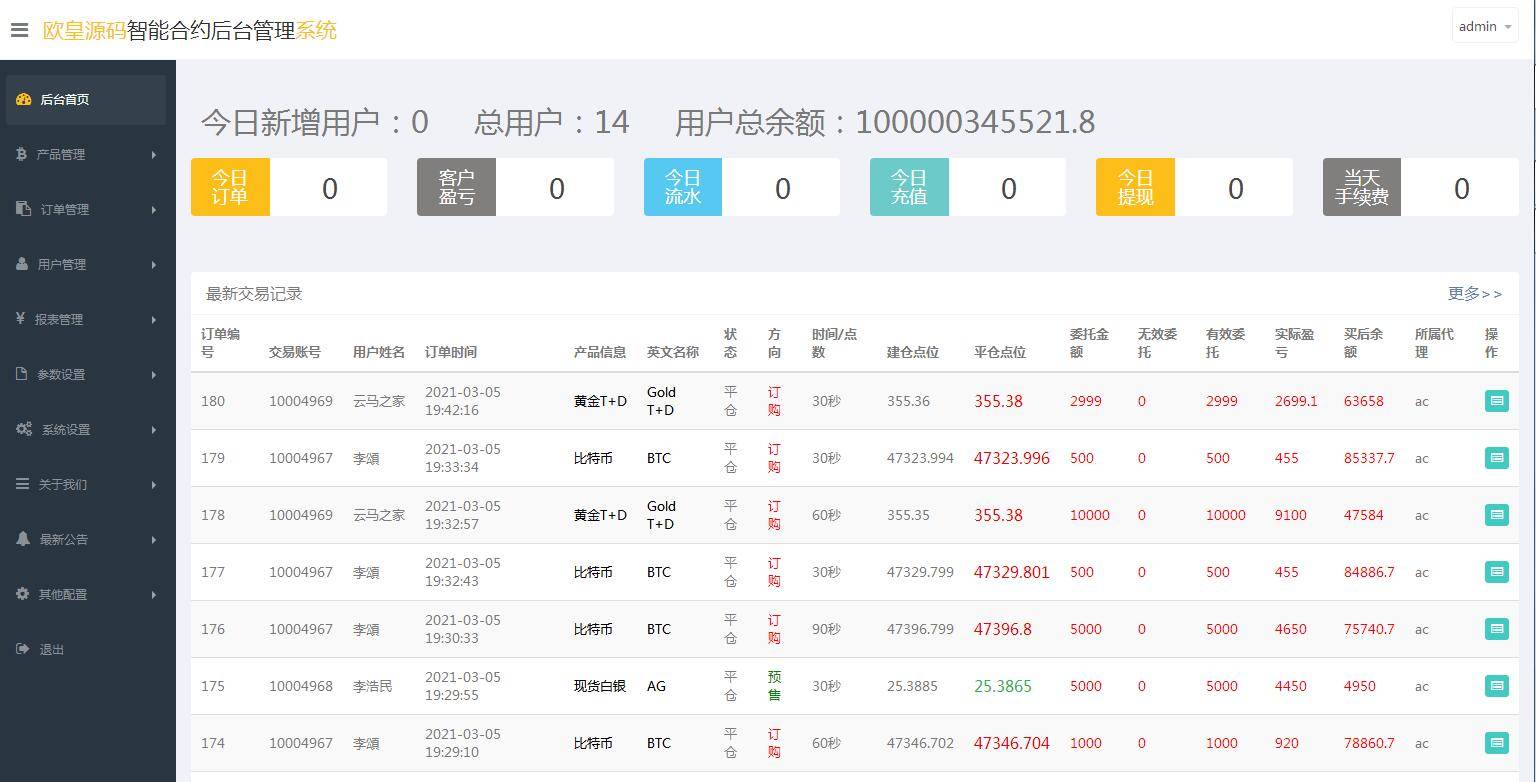
Task: Select the 订购 direction label on order 179
Action: [773, 458]
